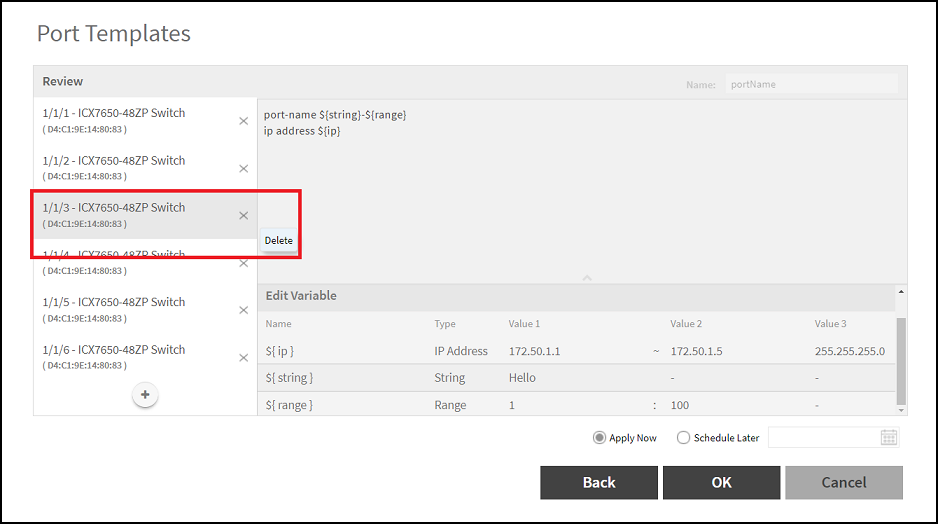Click IP value 172.50.1.1
Image resolution: width=938 pixels, height=524 pixels.
point(534,351)
